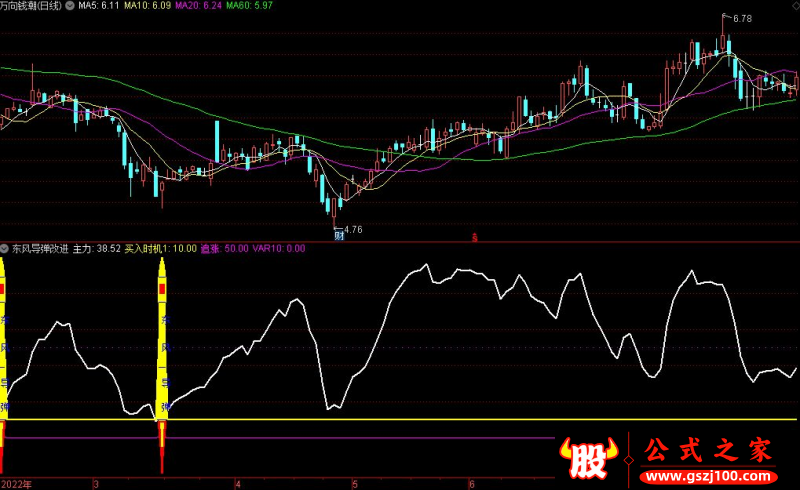This screenshot has height=490, width=800.
Task: Select the MA20: 6.24 indicator label
Action: coord(198,6)
